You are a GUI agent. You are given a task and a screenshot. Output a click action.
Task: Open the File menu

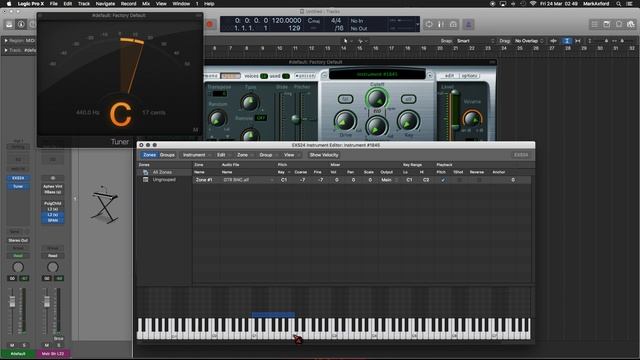click(53, 4)
